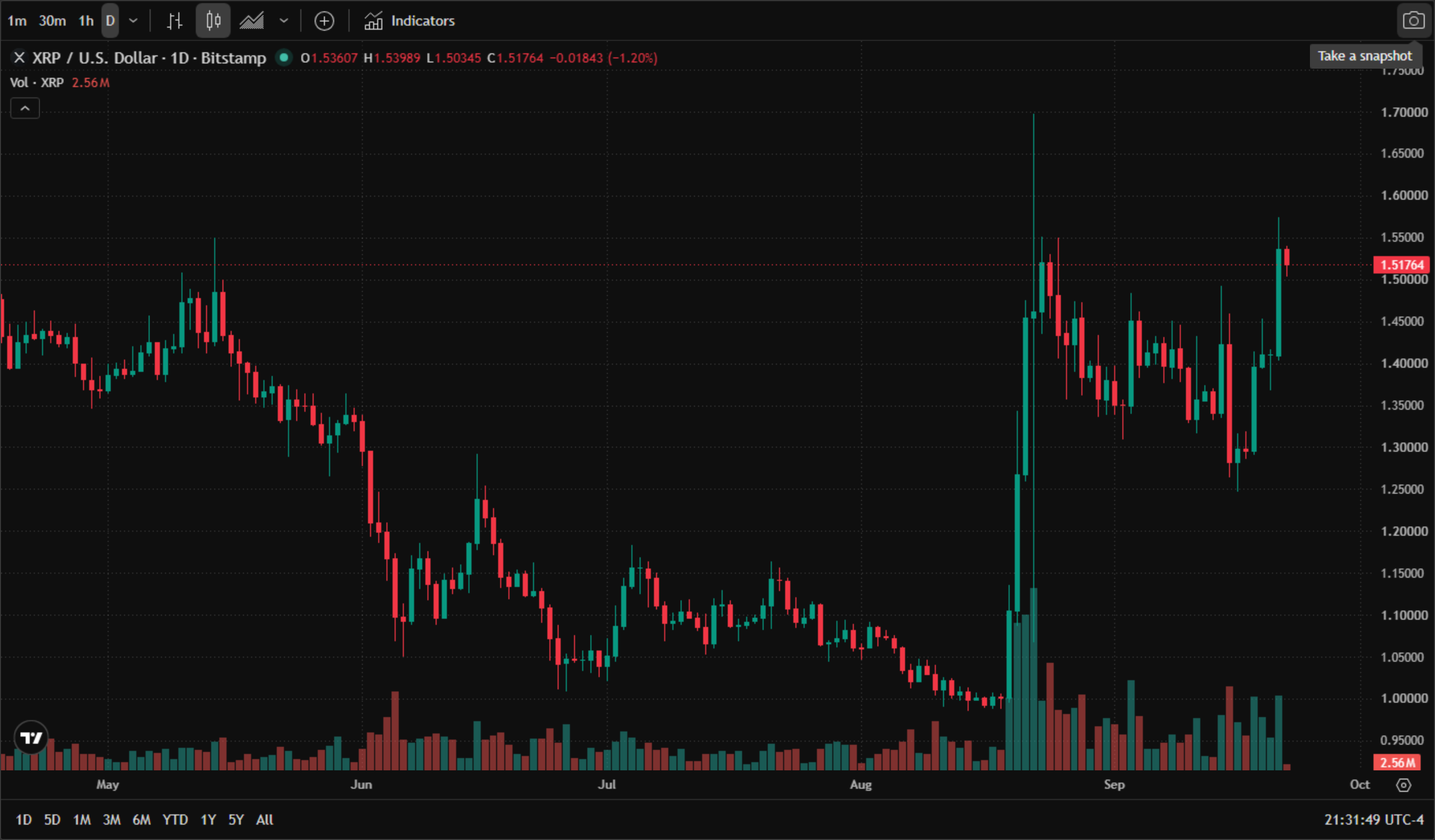Set date range to All

265,820
